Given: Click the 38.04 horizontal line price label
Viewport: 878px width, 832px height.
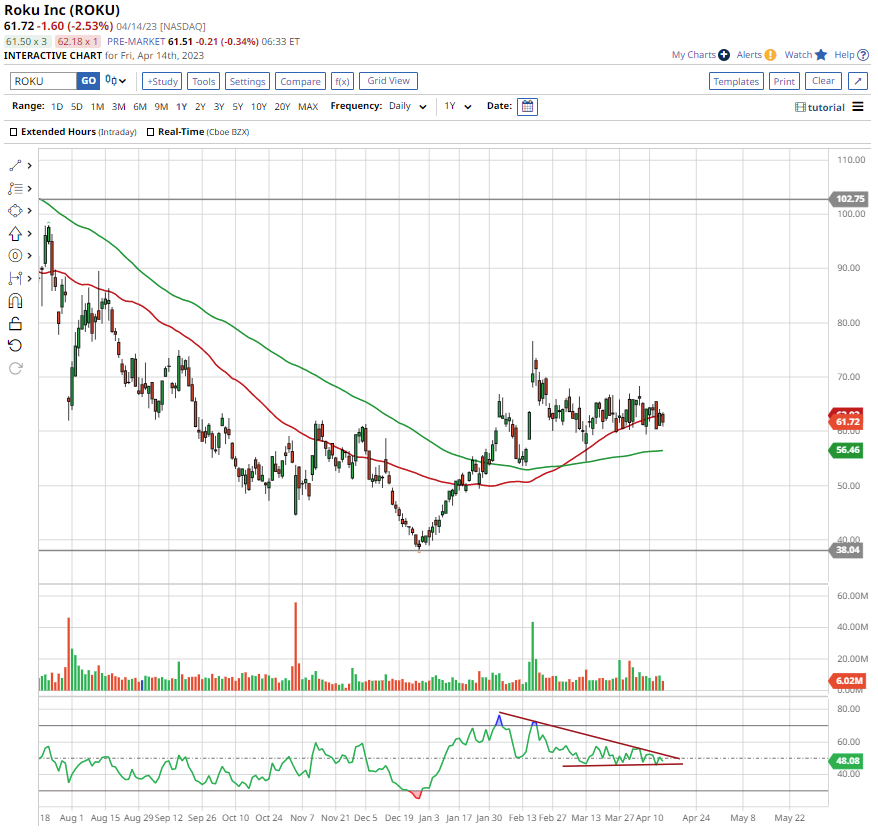Looking at the screenshot, I should [x=847, y=550].
